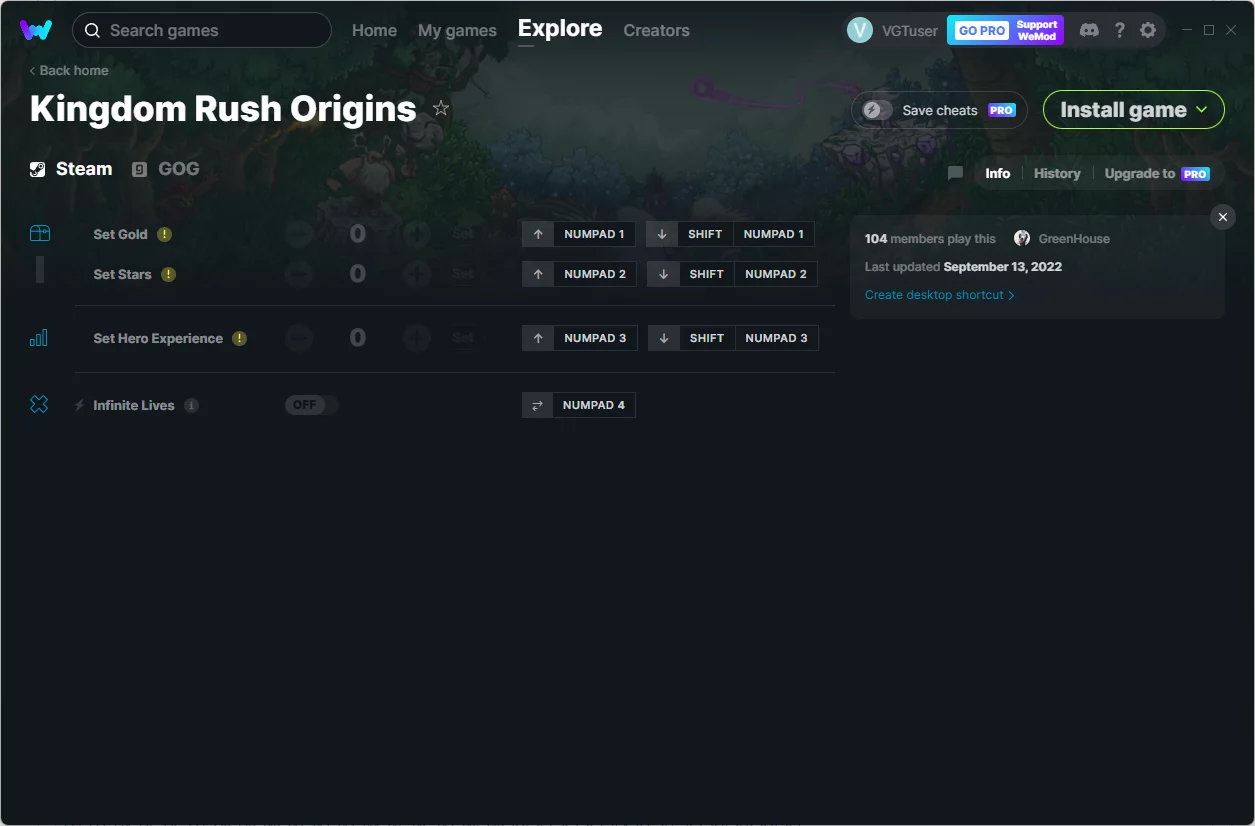Increase Set Gold with the plus button
Viewport: 1255px width, 826px height.
(417, 234)
